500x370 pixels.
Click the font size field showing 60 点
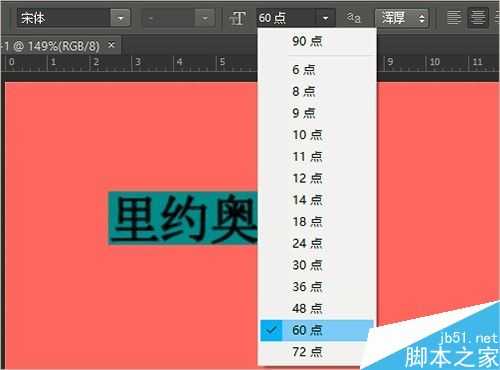tap(286, 18)
